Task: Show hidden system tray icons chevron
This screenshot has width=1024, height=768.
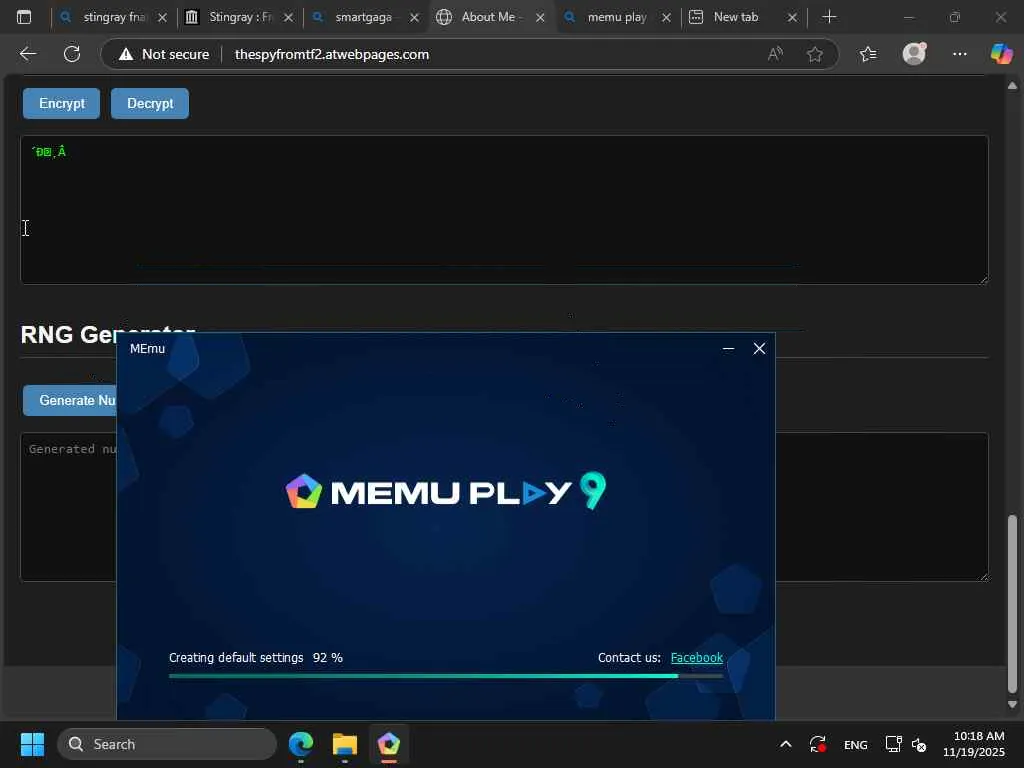Action: [786, 744]
